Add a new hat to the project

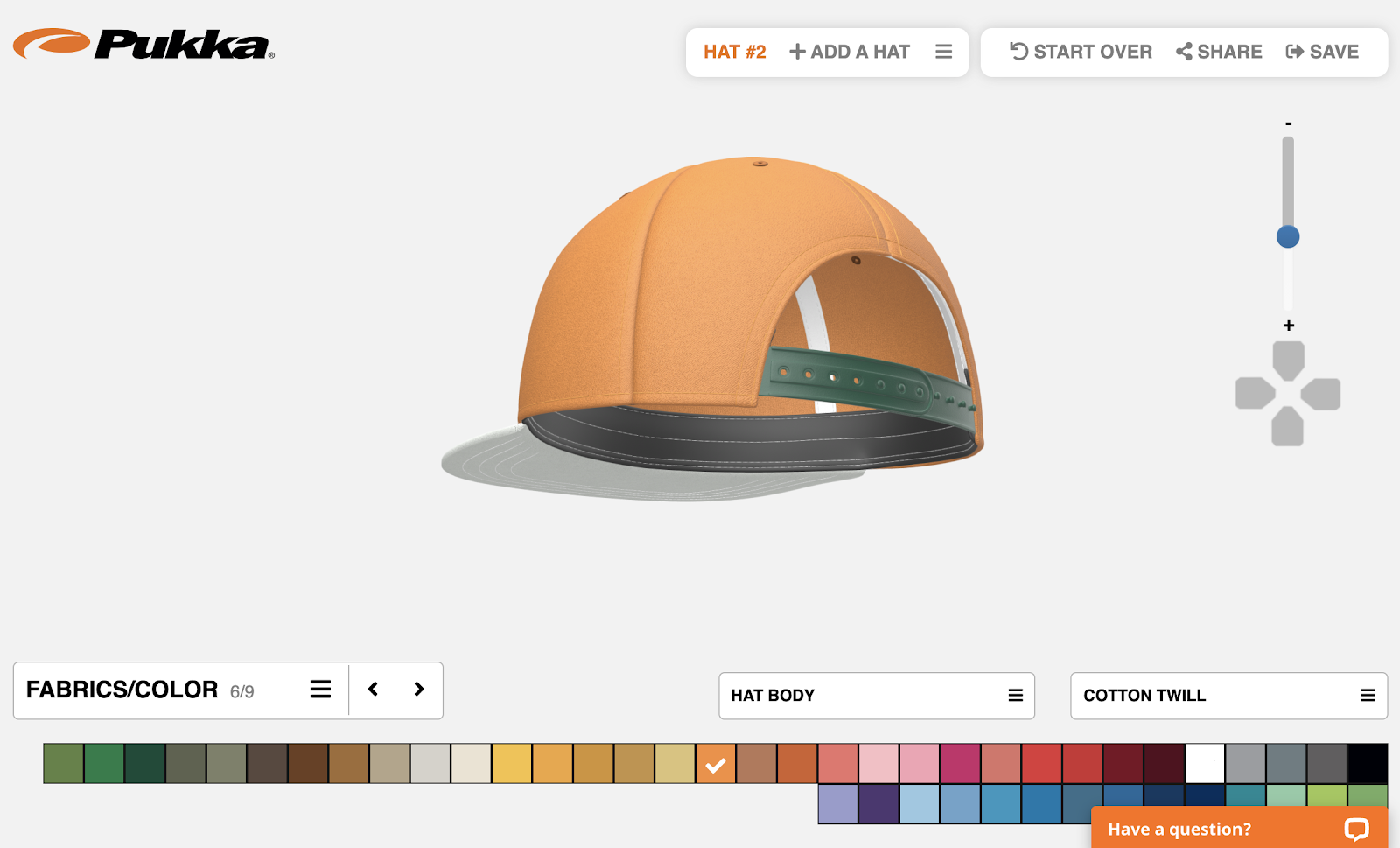848,52
